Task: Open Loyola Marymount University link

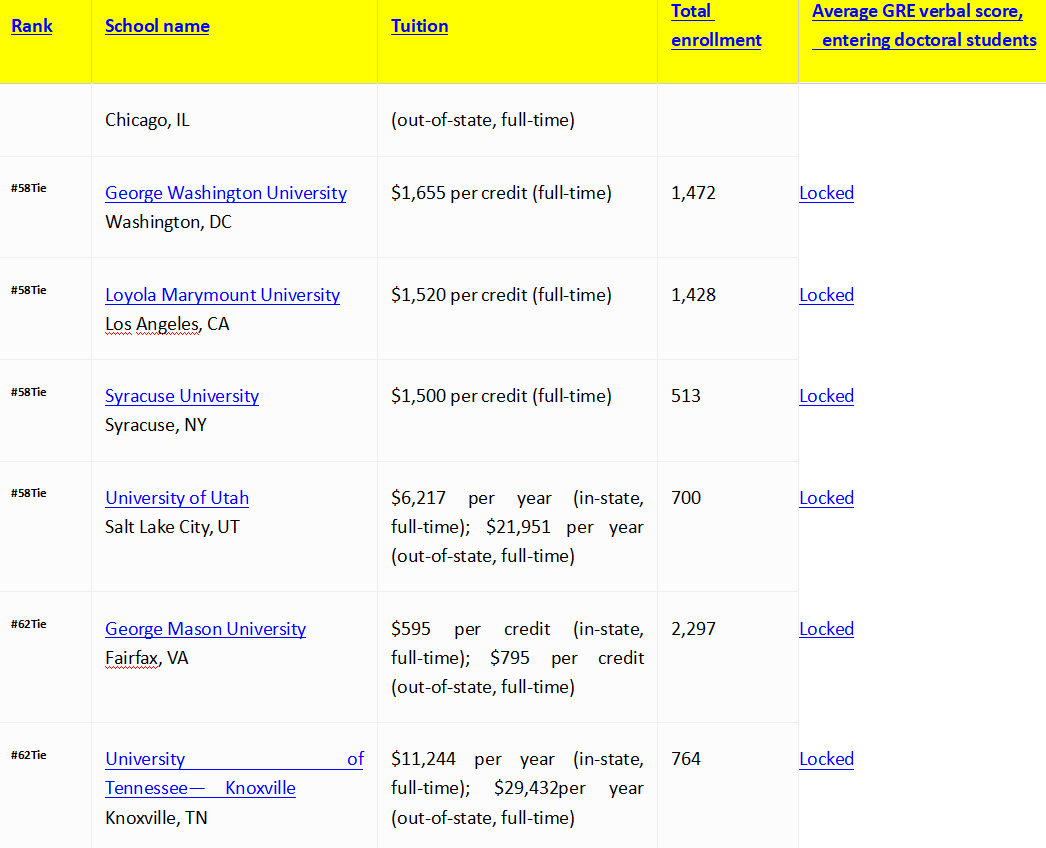Action: click(222, 295)
